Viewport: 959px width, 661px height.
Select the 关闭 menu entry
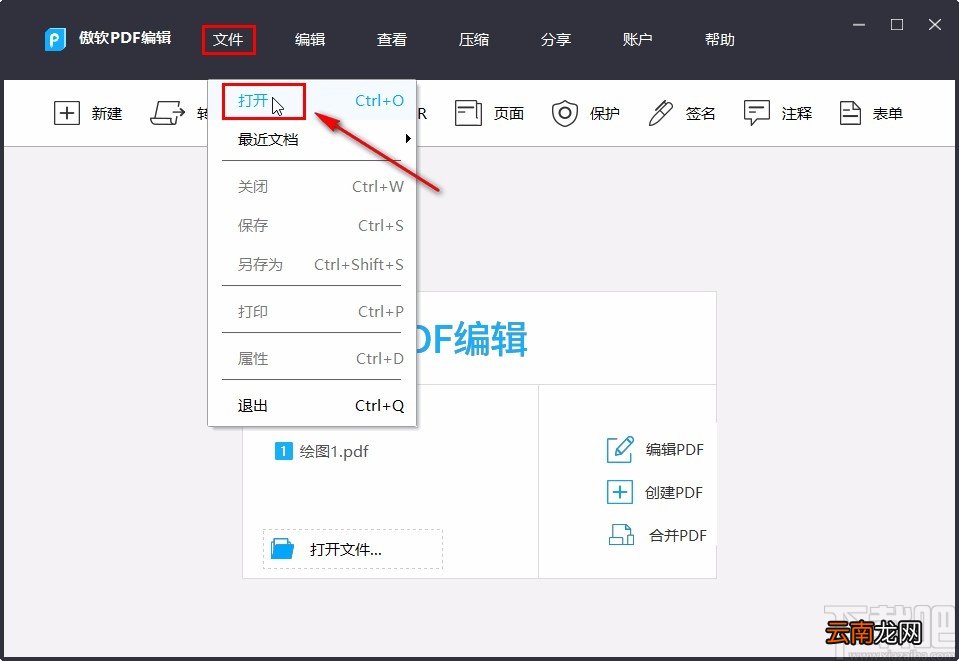(312, 186)
